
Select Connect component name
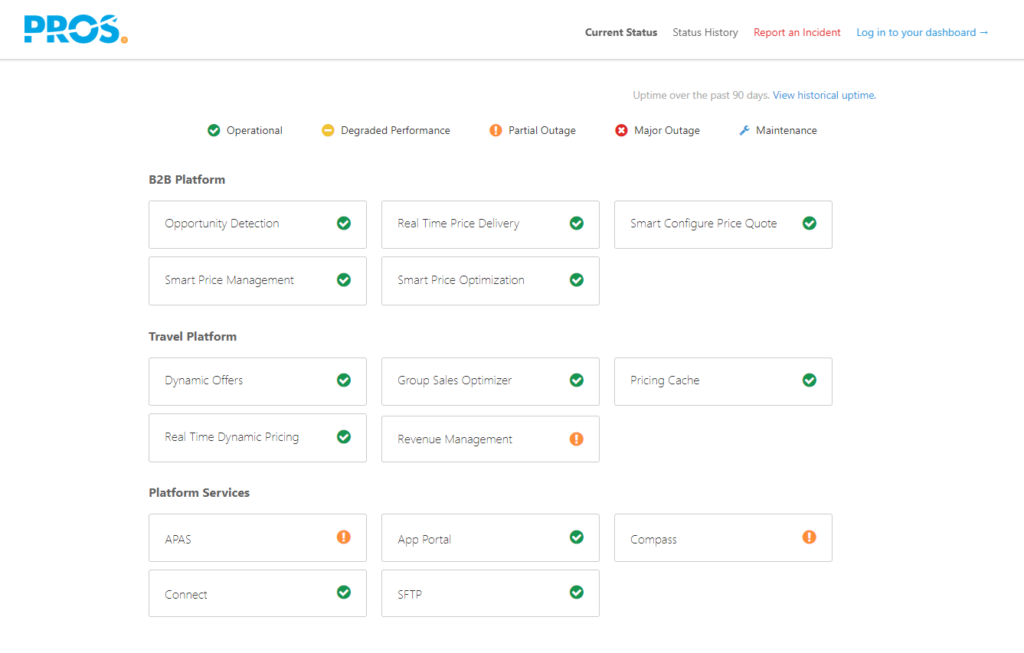tap(186, 595)
